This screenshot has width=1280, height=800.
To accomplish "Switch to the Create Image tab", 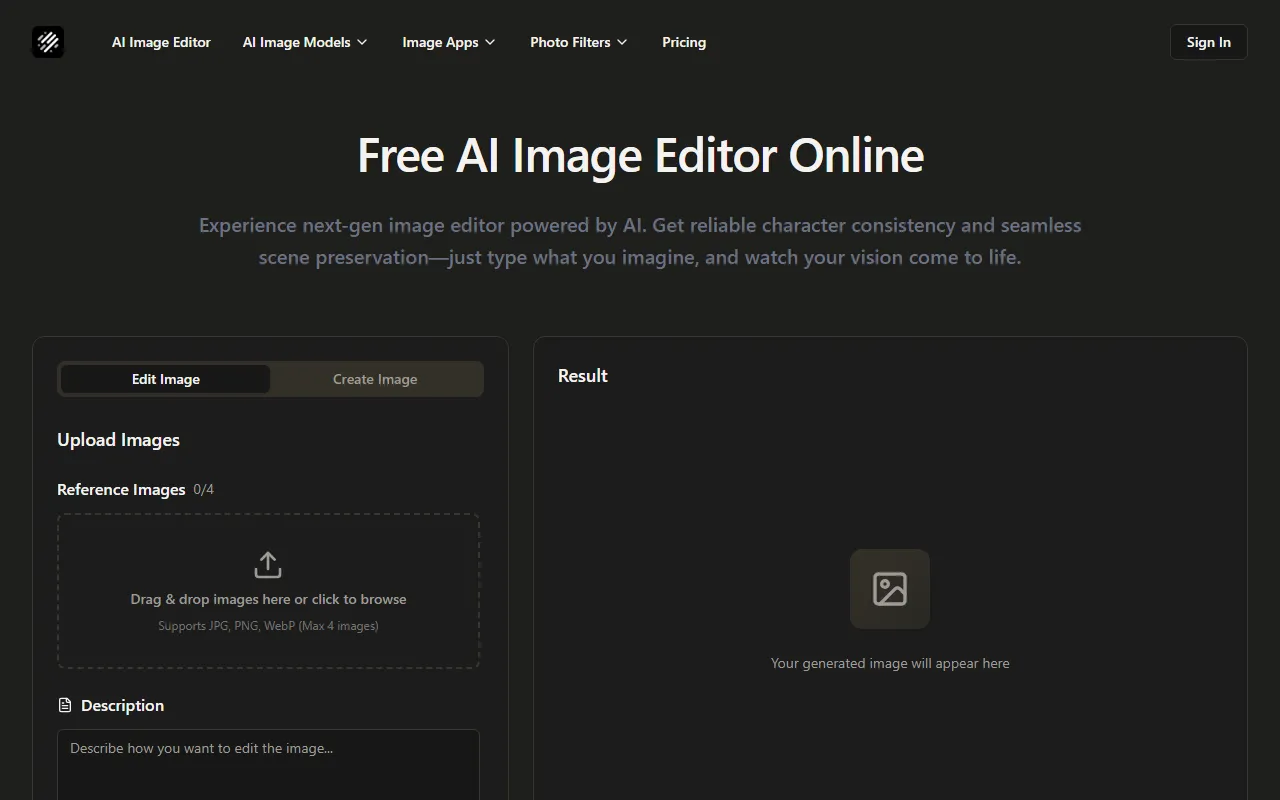I will pos(375,379).
